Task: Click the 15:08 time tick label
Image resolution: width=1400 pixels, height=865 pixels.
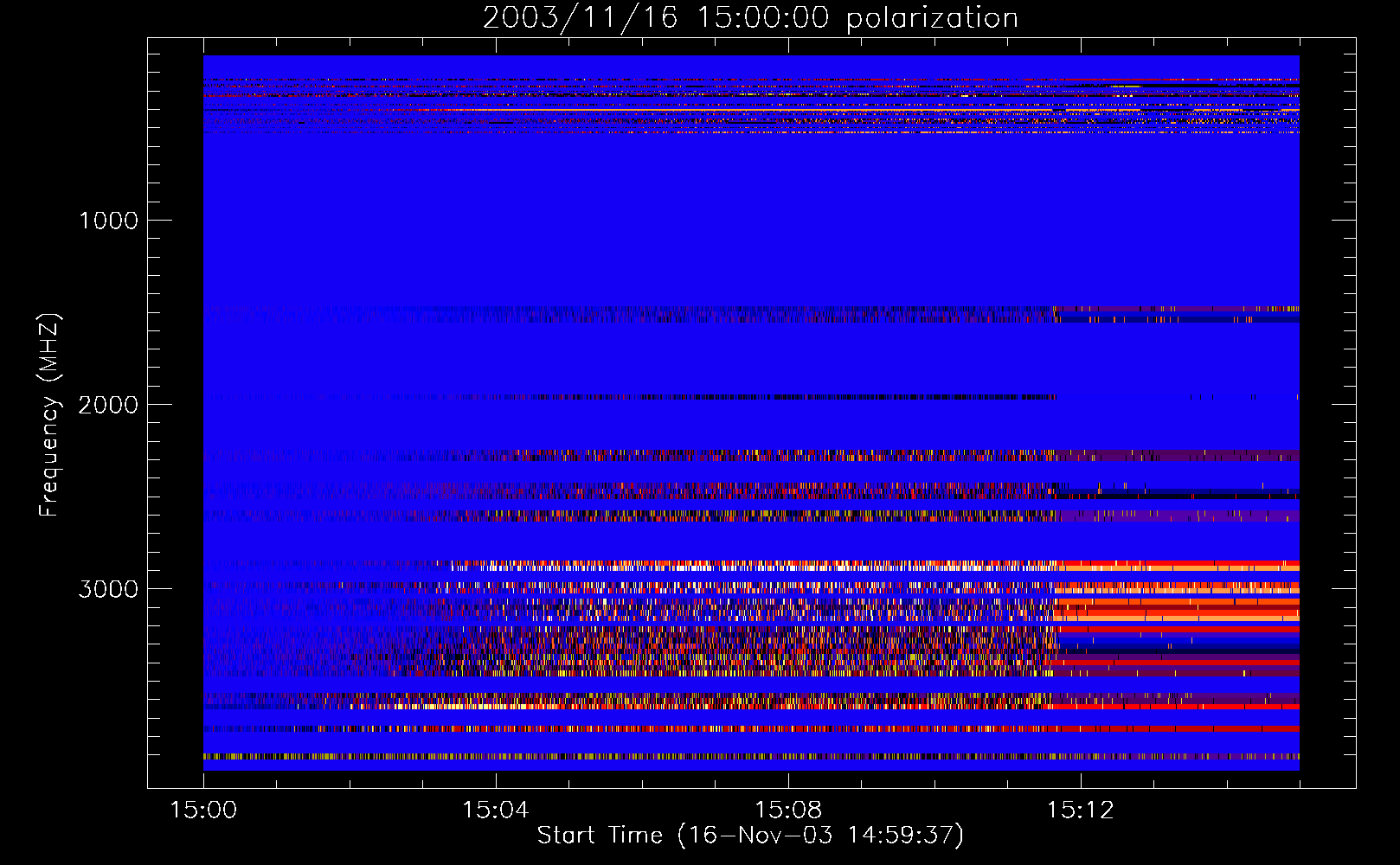Action: 787,811
